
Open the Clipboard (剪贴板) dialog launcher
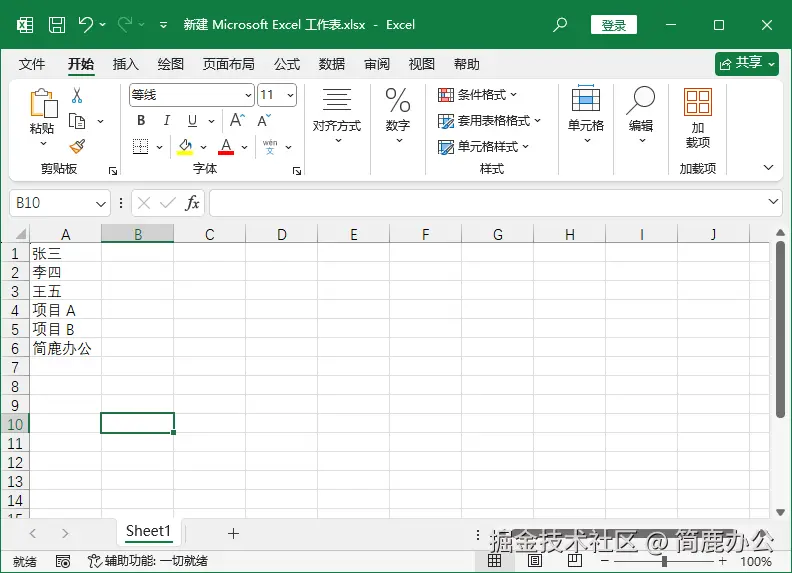(x=113, y=171)
